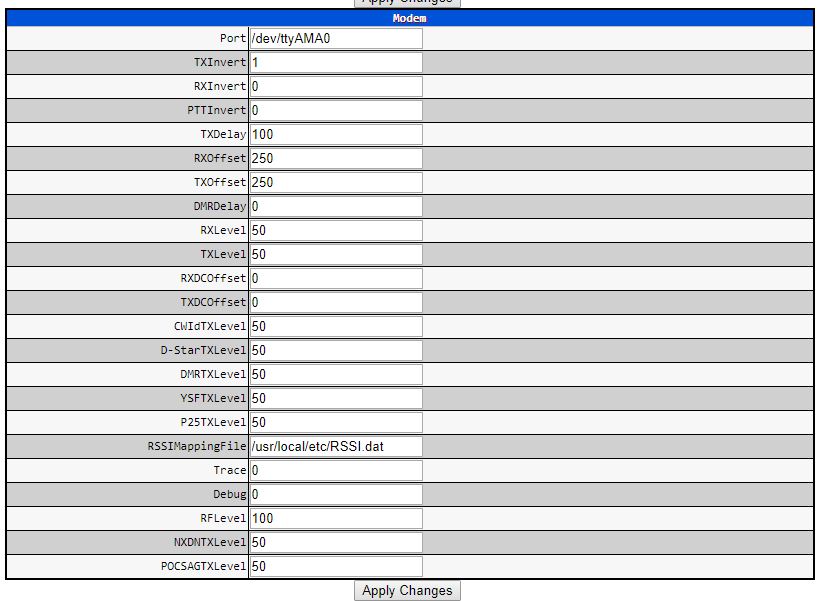Click the D-StarTXLevel input field
Screen dimensions: 820x601
point(336,350)
